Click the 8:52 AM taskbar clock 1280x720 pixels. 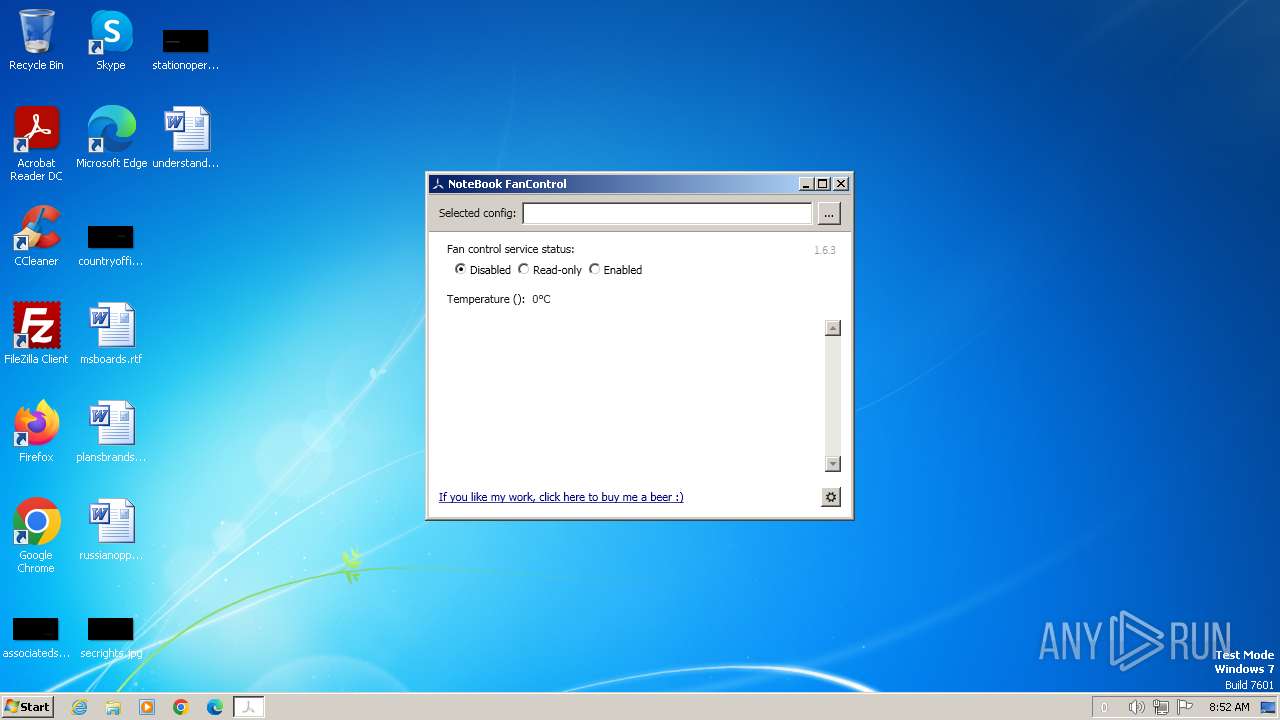pos(1229,707)
